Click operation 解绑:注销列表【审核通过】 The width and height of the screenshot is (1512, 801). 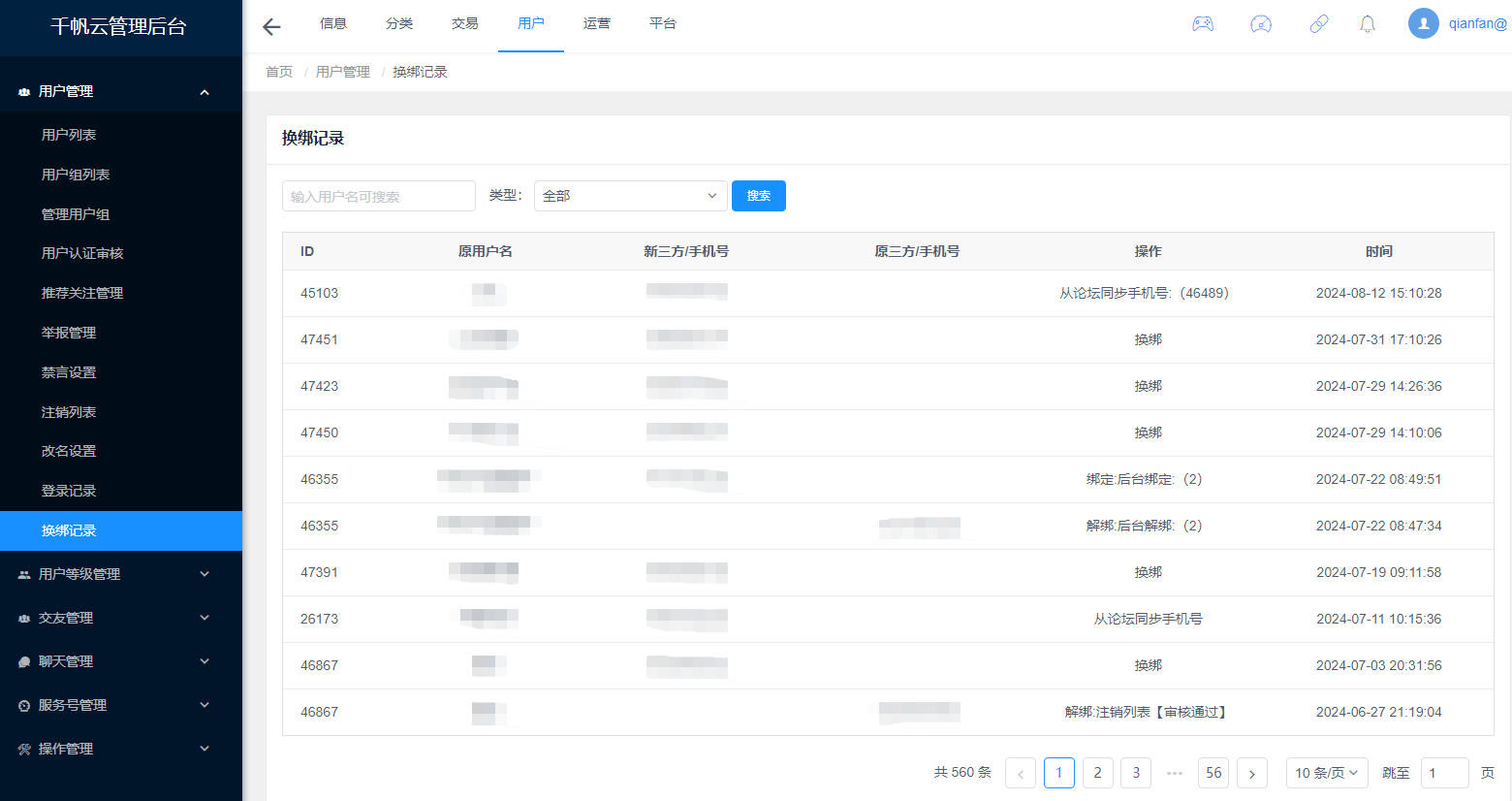(1148, 712)
